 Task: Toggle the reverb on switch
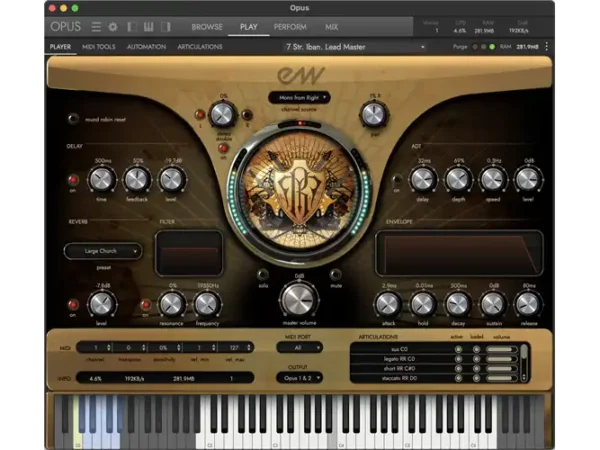point(73,305)
